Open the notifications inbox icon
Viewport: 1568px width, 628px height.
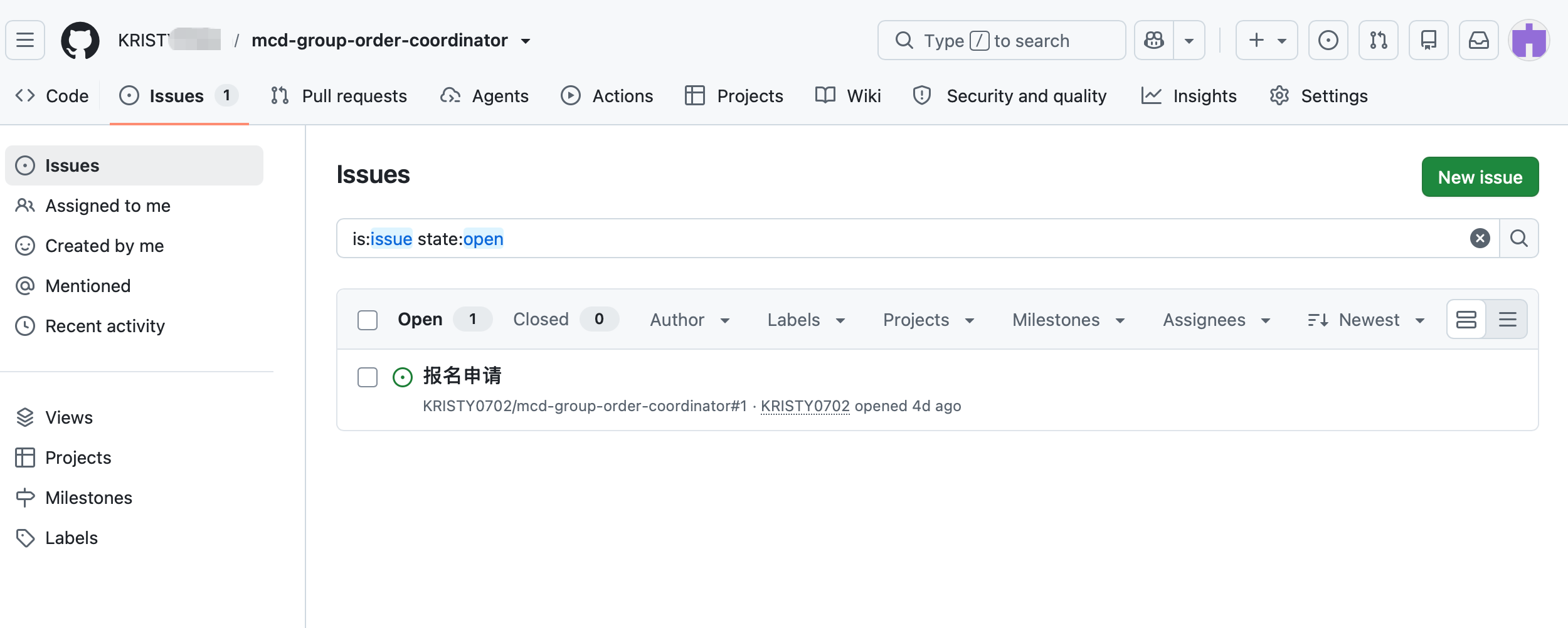point(1478,41)
